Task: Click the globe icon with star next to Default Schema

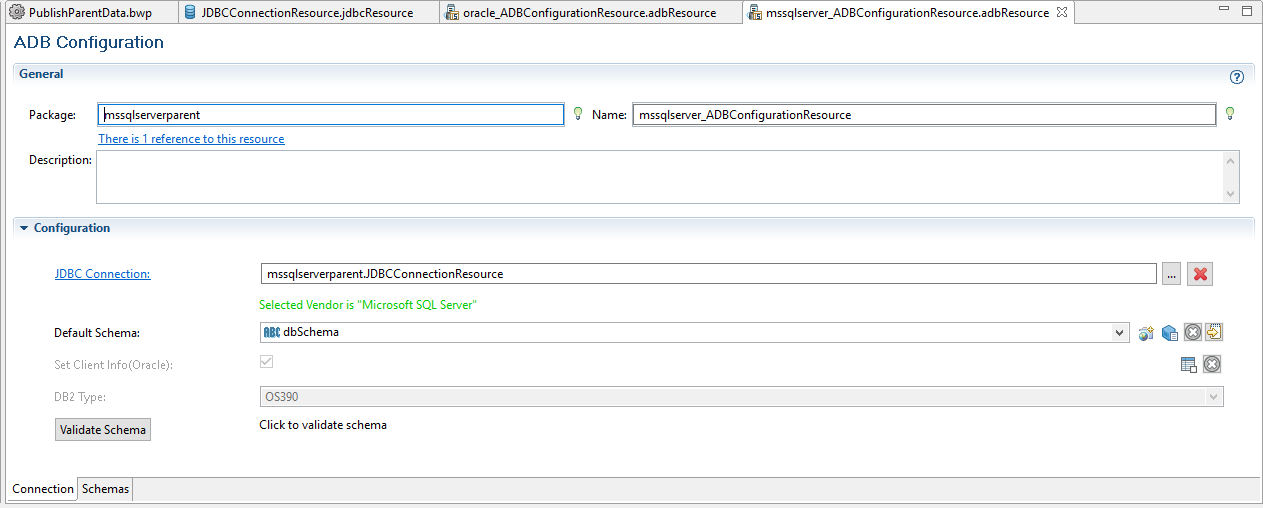Action: click(x=1147, y=333)
